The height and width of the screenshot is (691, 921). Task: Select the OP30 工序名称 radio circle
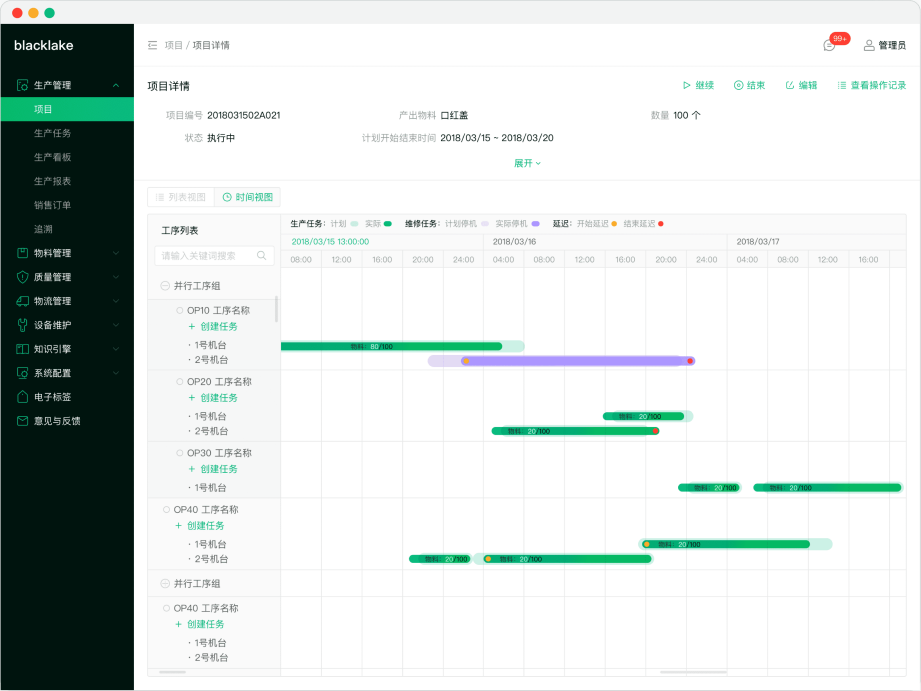(180, 453)
